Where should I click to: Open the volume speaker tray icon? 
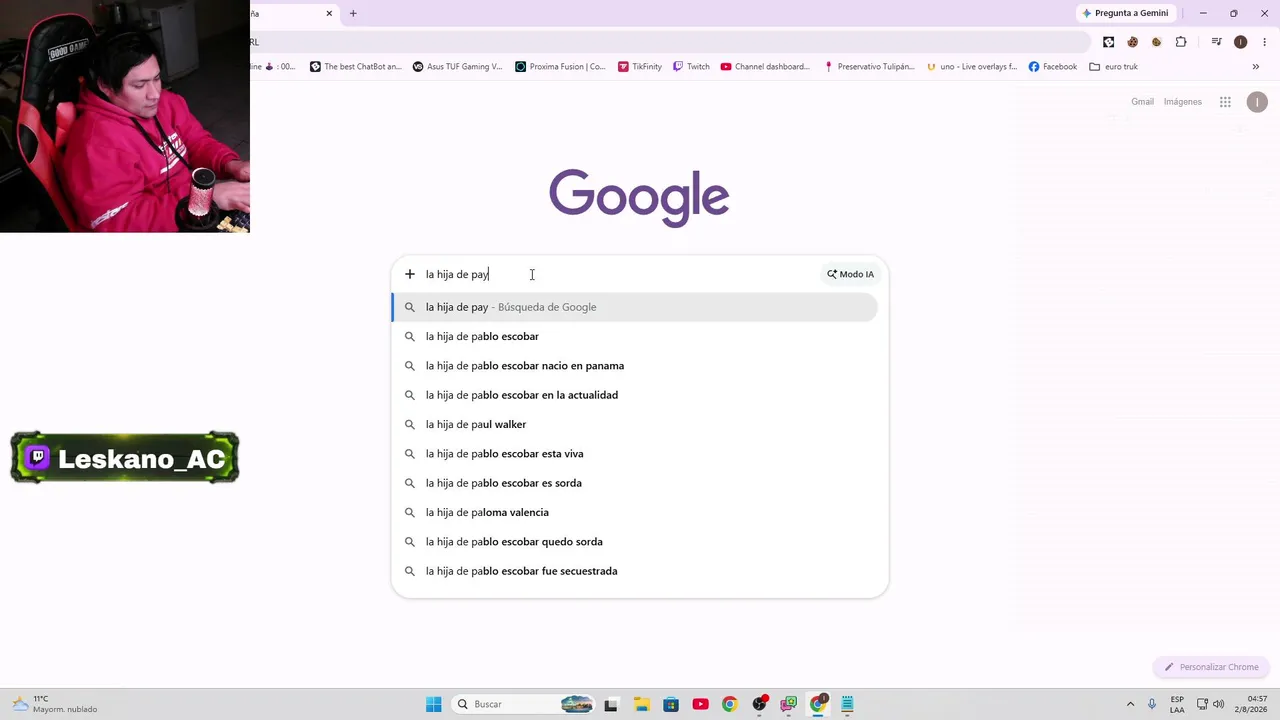[1218, 704]
